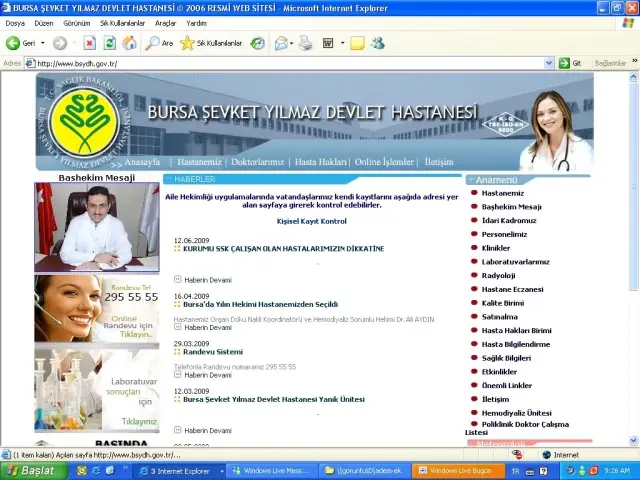Viewport: 640px width, 480px height.
Task: Switch to Windows Live Bugün taskbar window
Action: click(x=458, y=471)
